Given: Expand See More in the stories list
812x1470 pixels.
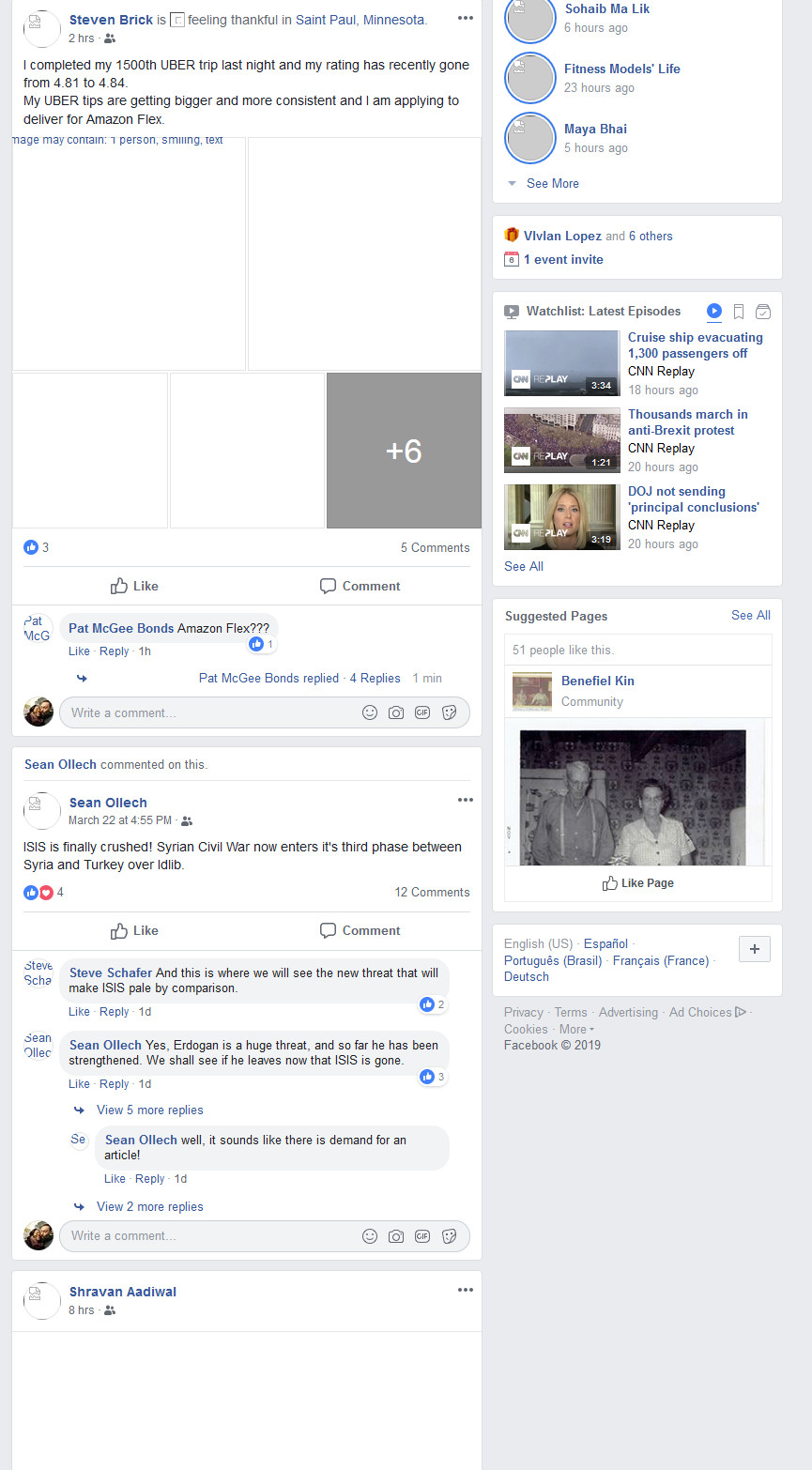Looking at the screenshot, I should (552, 183).
